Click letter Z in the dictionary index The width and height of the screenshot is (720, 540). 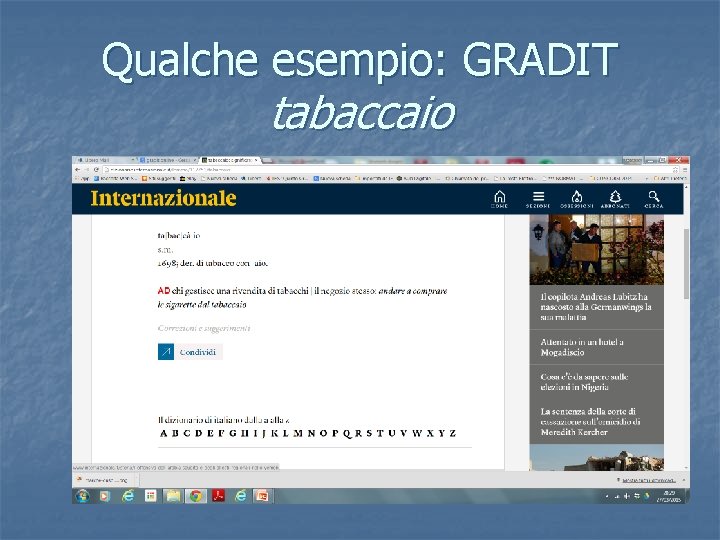(452, 433)
